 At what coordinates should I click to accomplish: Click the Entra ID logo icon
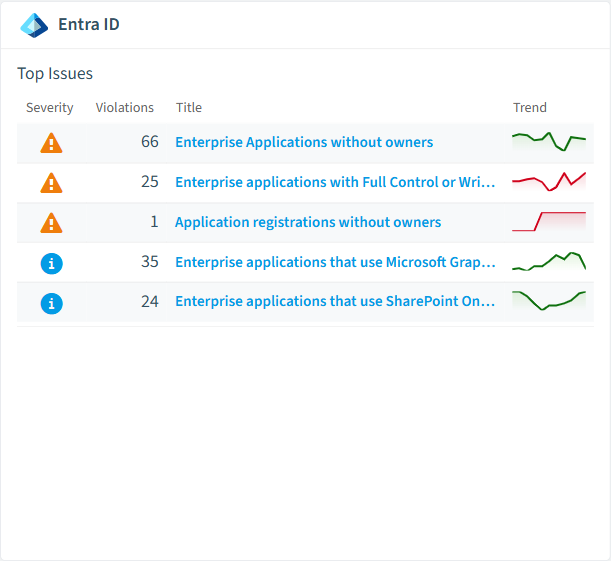34,25
